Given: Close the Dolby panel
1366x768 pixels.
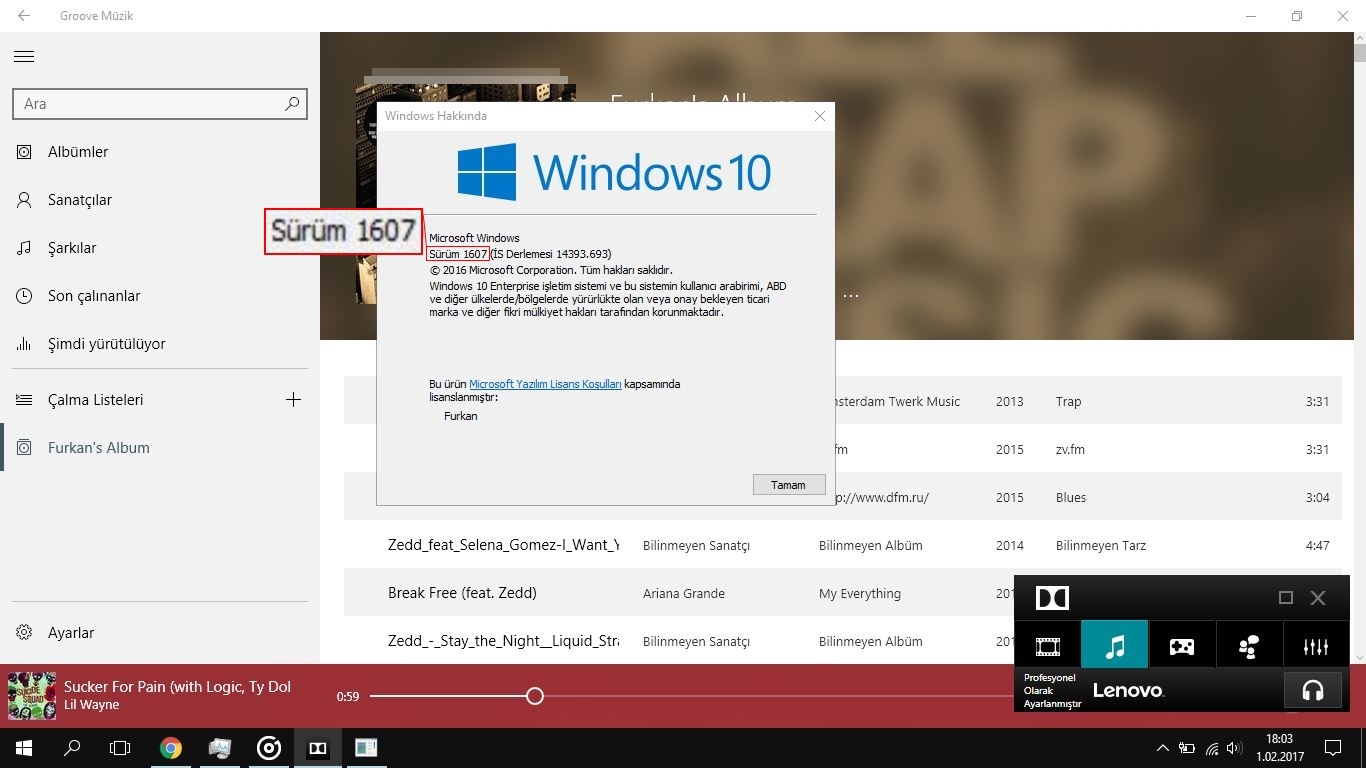Looking at the screenshot, I should point(1318,598).
